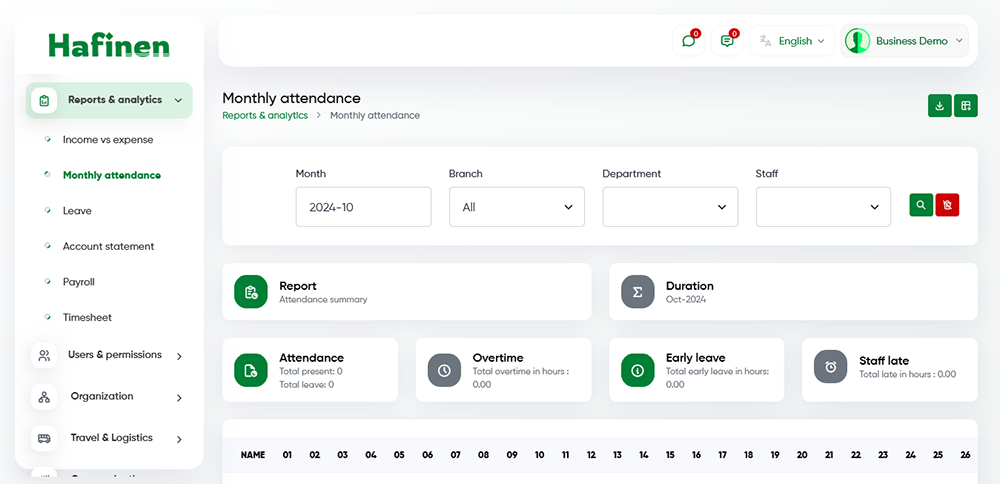Click the Hafinen logo
This screenshot has height=484, width=1000.
pos(109,45)
